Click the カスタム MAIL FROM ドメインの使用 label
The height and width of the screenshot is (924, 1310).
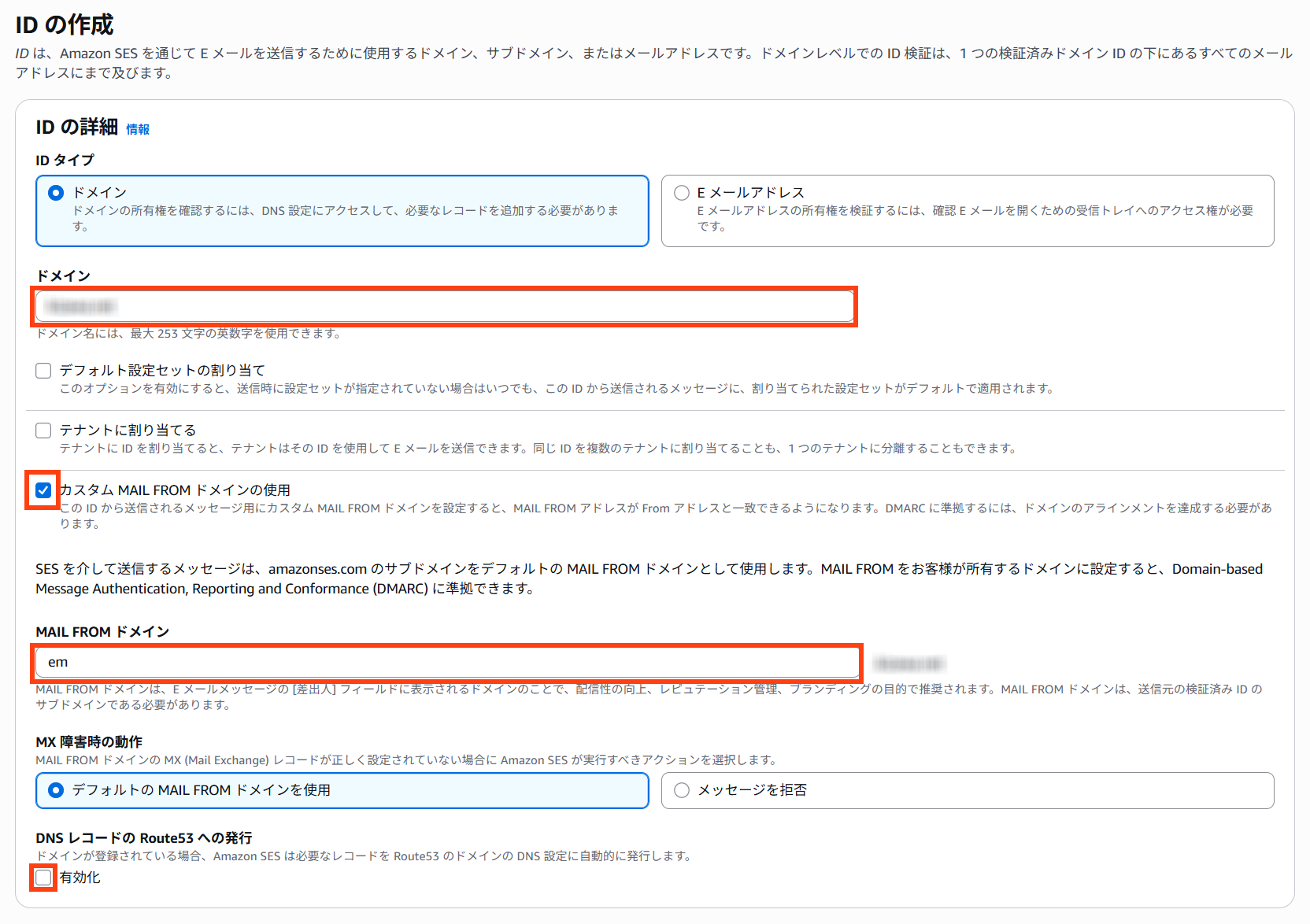175,490
